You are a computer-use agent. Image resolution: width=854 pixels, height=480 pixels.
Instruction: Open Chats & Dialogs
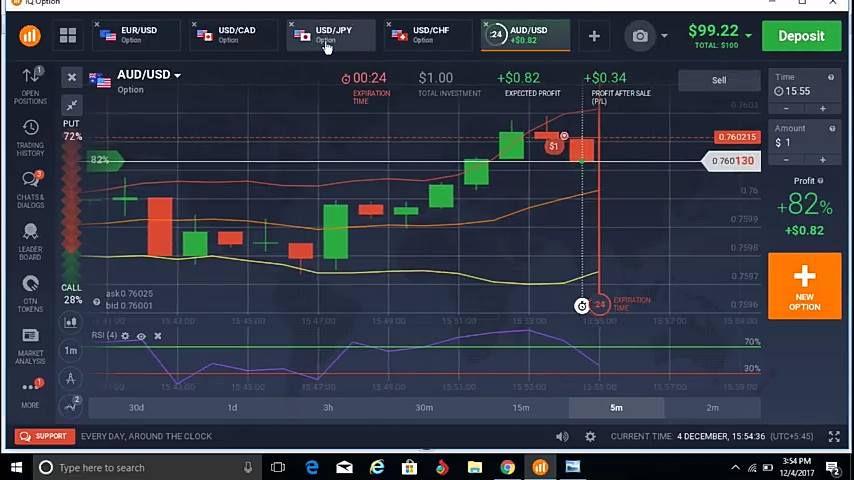point(30,190)
